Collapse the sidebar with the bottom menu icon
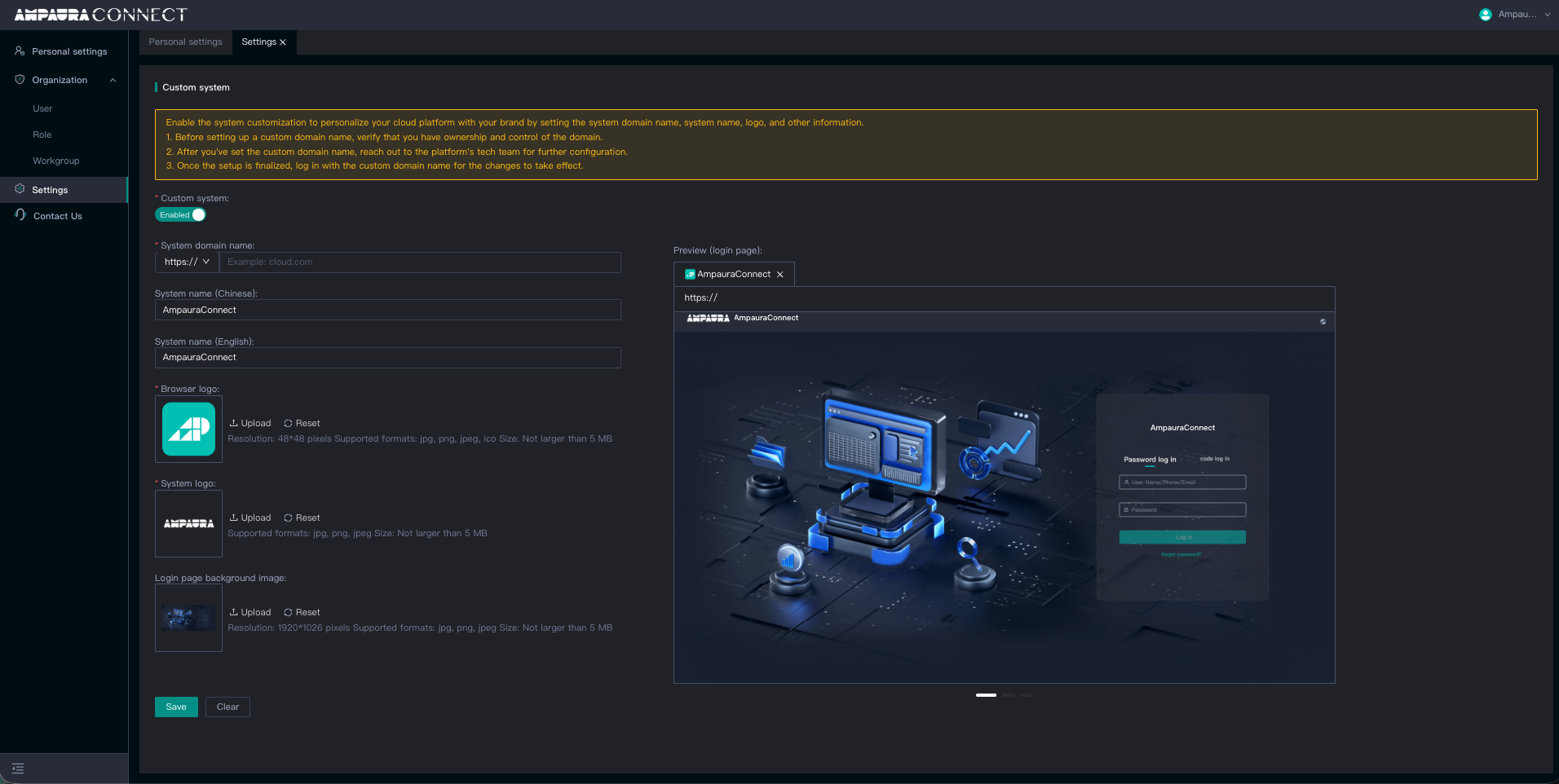The width and height of the screenshot is (1559, 784). point(18,769)
